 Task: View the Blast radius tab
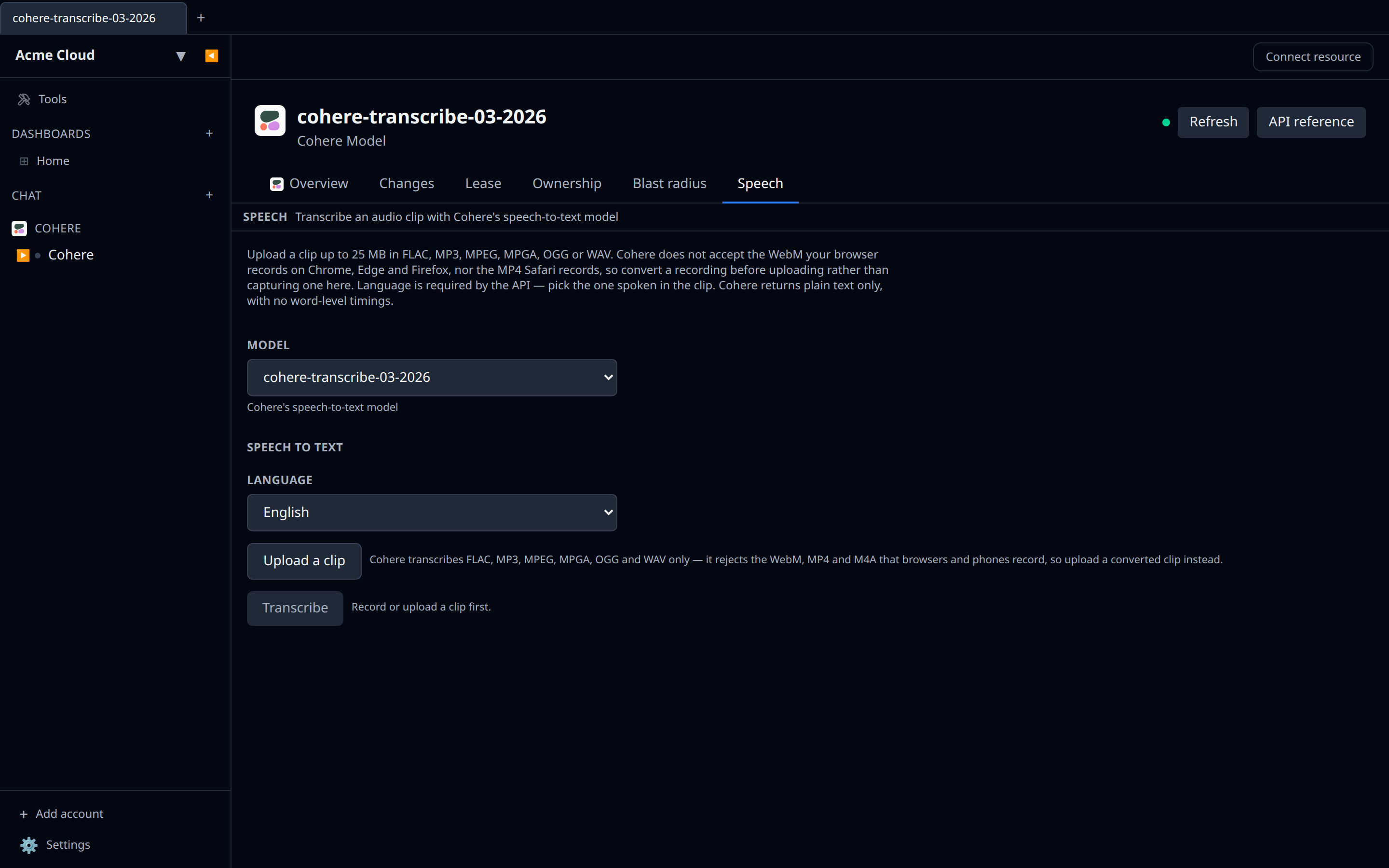(669, 184)
